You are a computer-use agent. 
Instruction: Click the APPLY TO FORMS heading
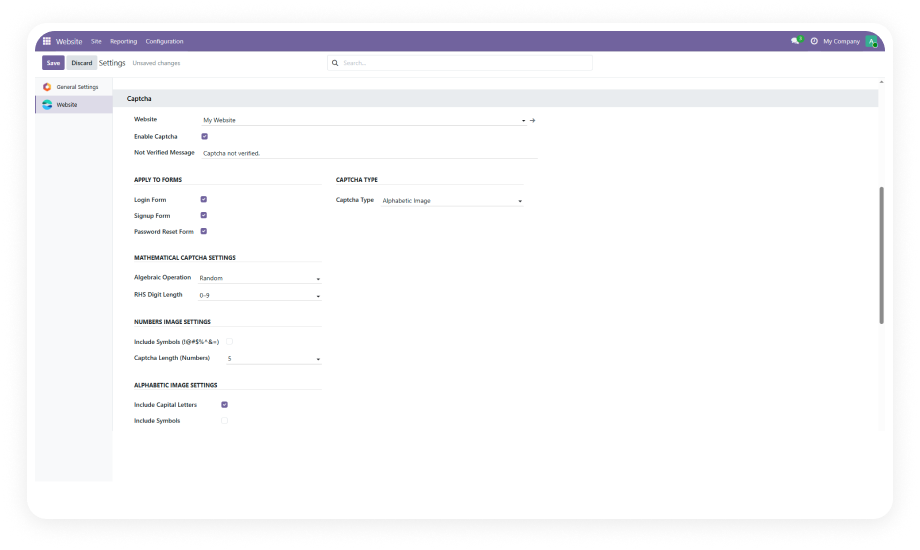pos(158,180)
